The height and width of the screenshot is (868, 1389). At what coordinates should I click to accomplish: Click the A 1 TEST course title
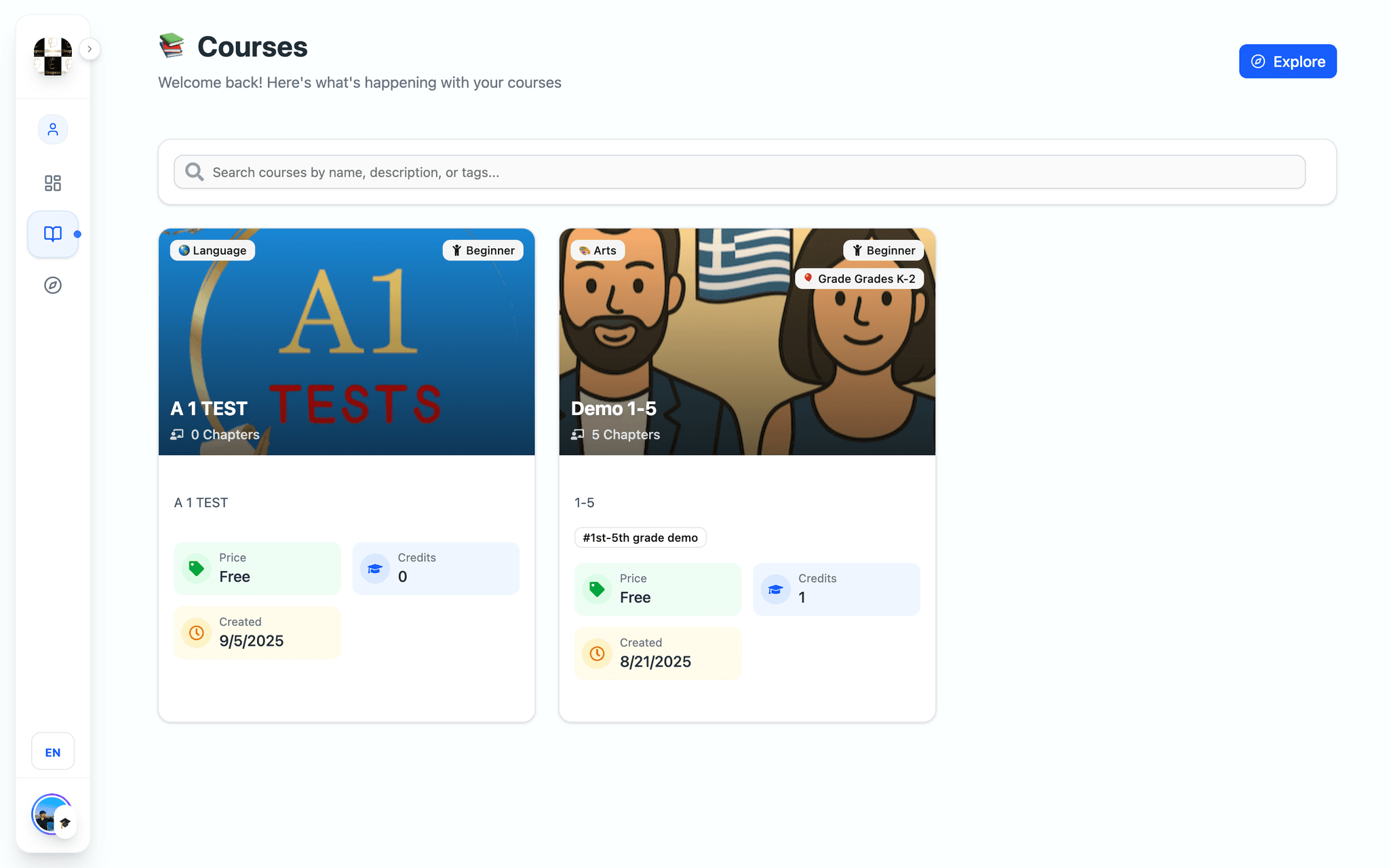(x=209, y=409)
